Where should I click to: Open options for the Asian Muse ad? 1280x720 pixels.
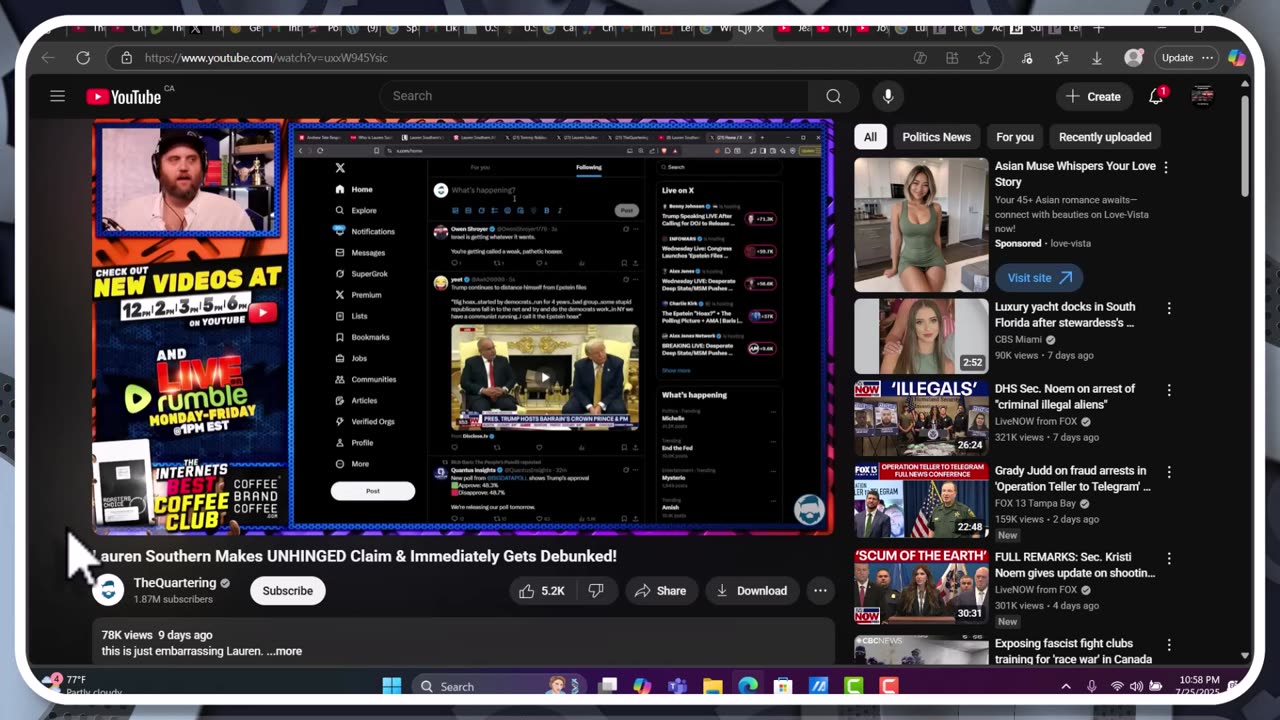[1166, 167]
